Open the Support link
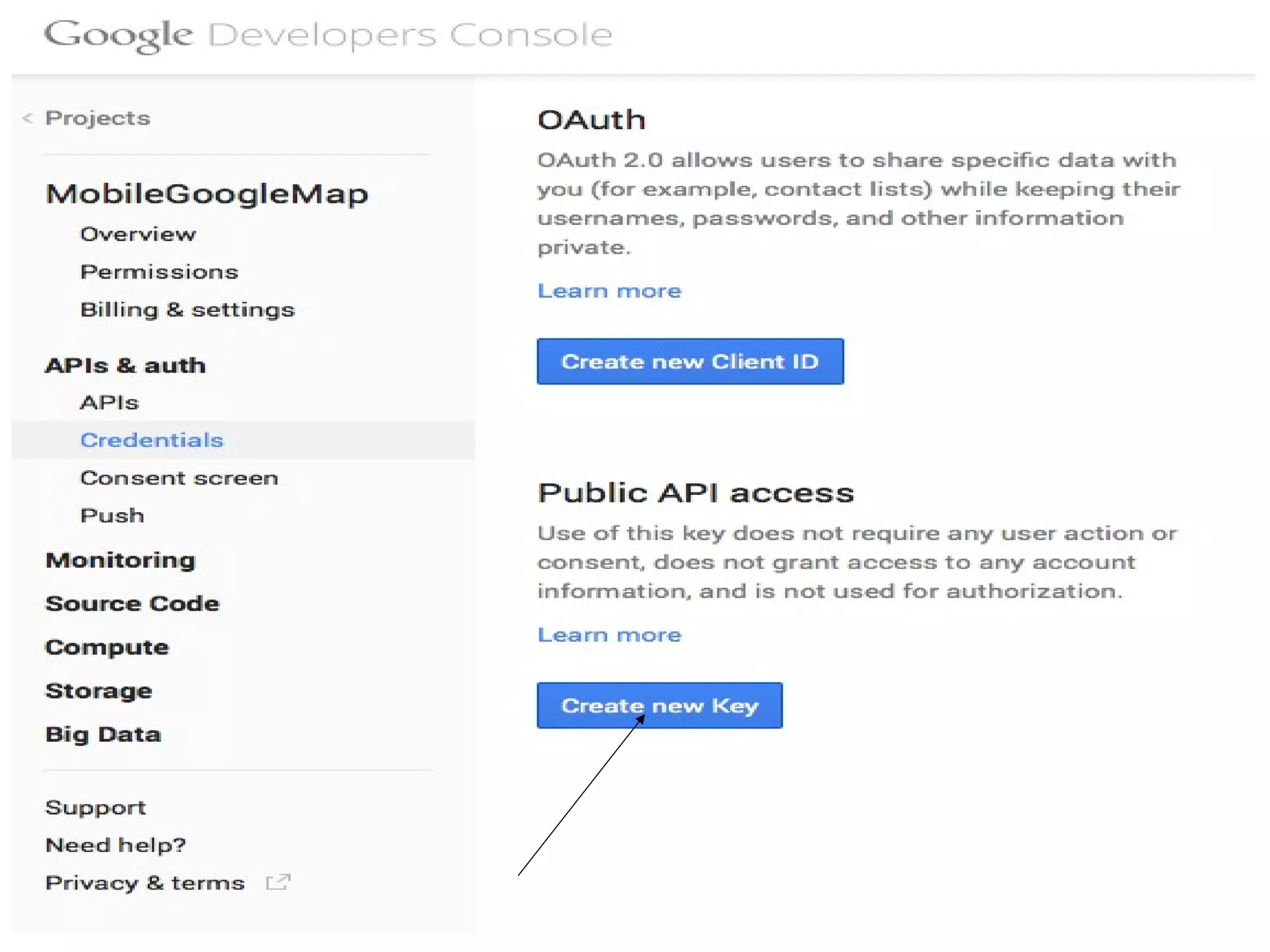Viewport: 1270px width, 952px height. coord(95,807)
